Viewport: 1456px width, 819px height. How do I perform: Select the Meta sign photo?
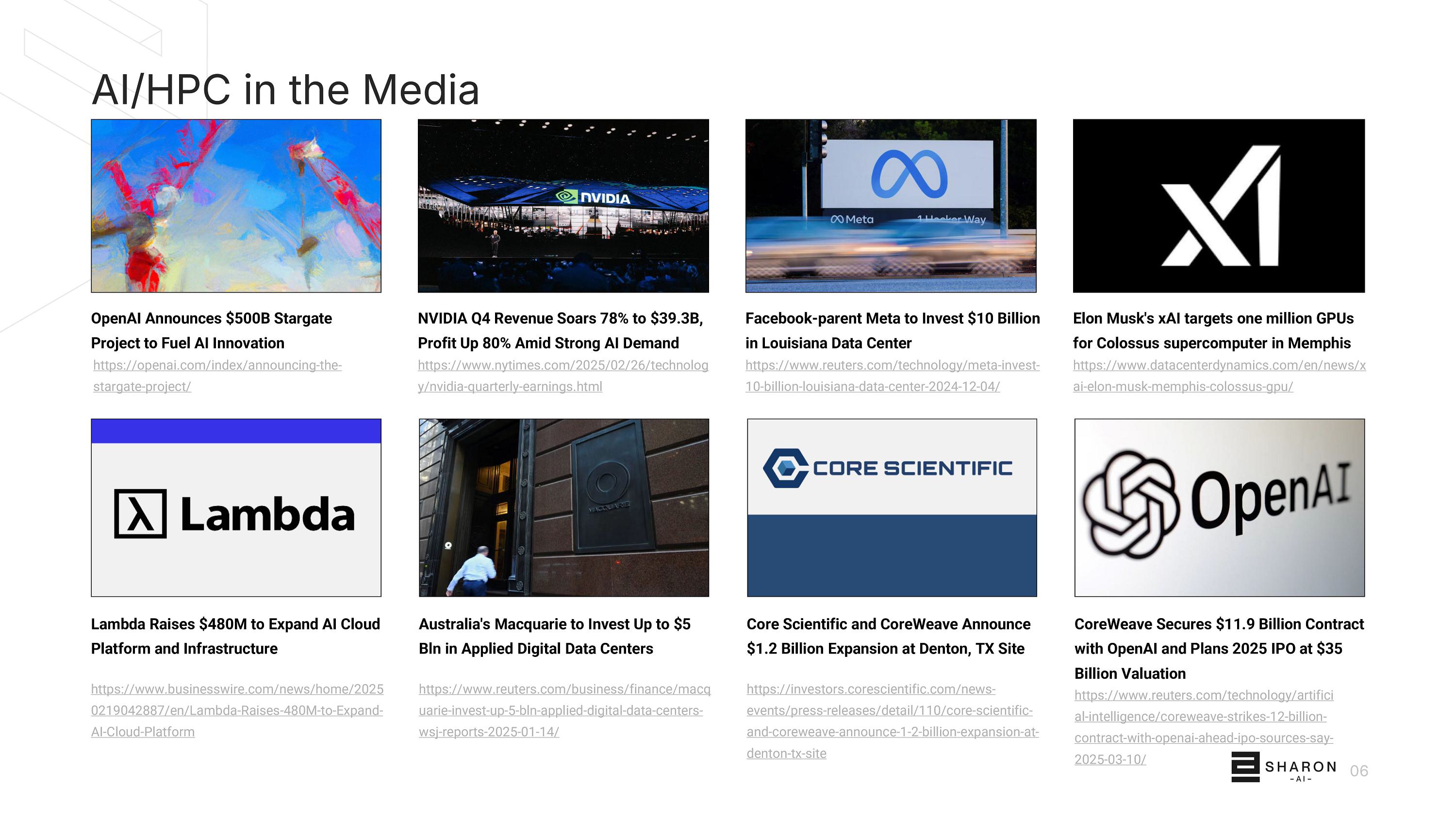pyautogui.click(x=891, y=206)
